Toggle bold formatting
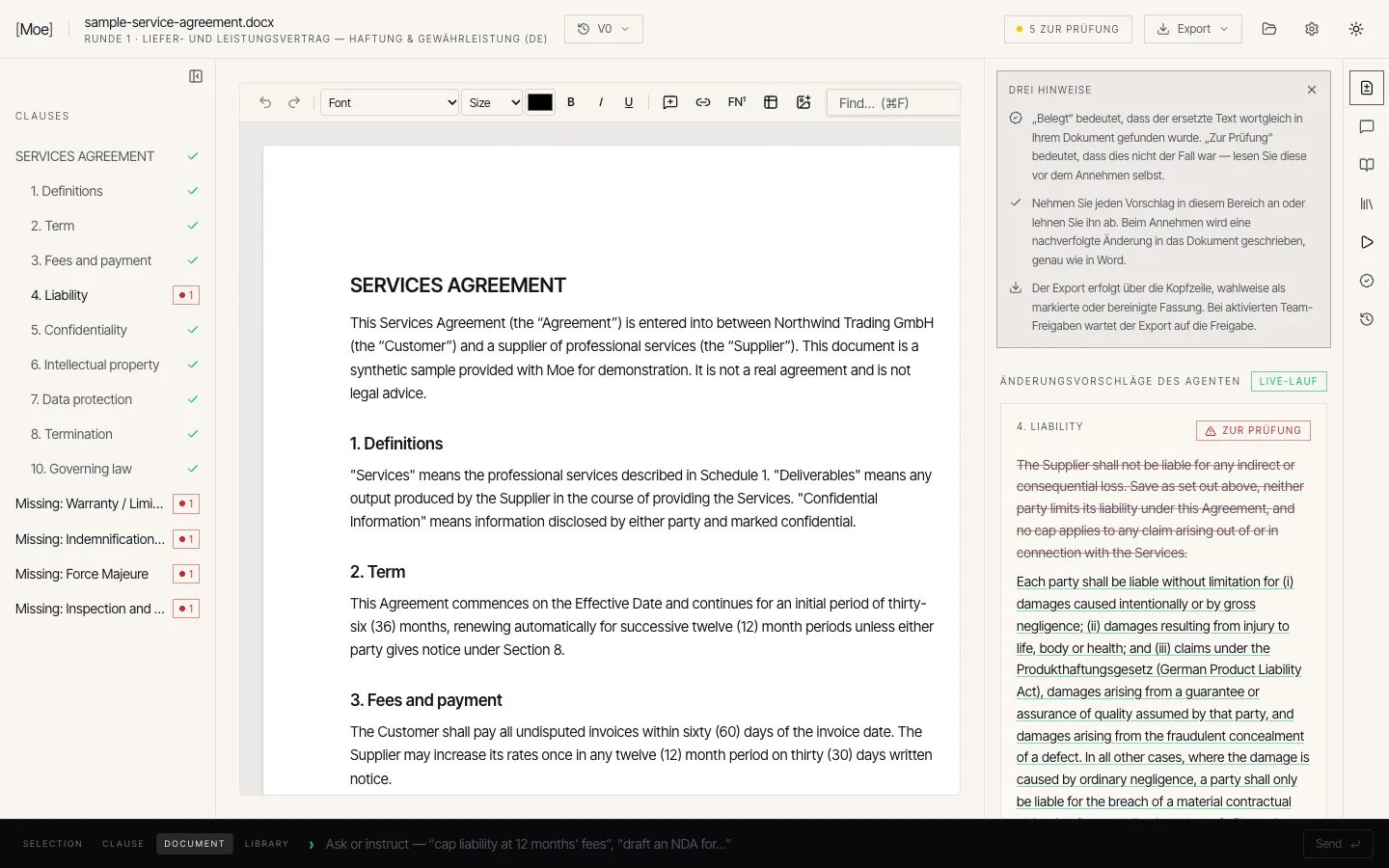This screenshot has height=868, width=1389. 571,102
